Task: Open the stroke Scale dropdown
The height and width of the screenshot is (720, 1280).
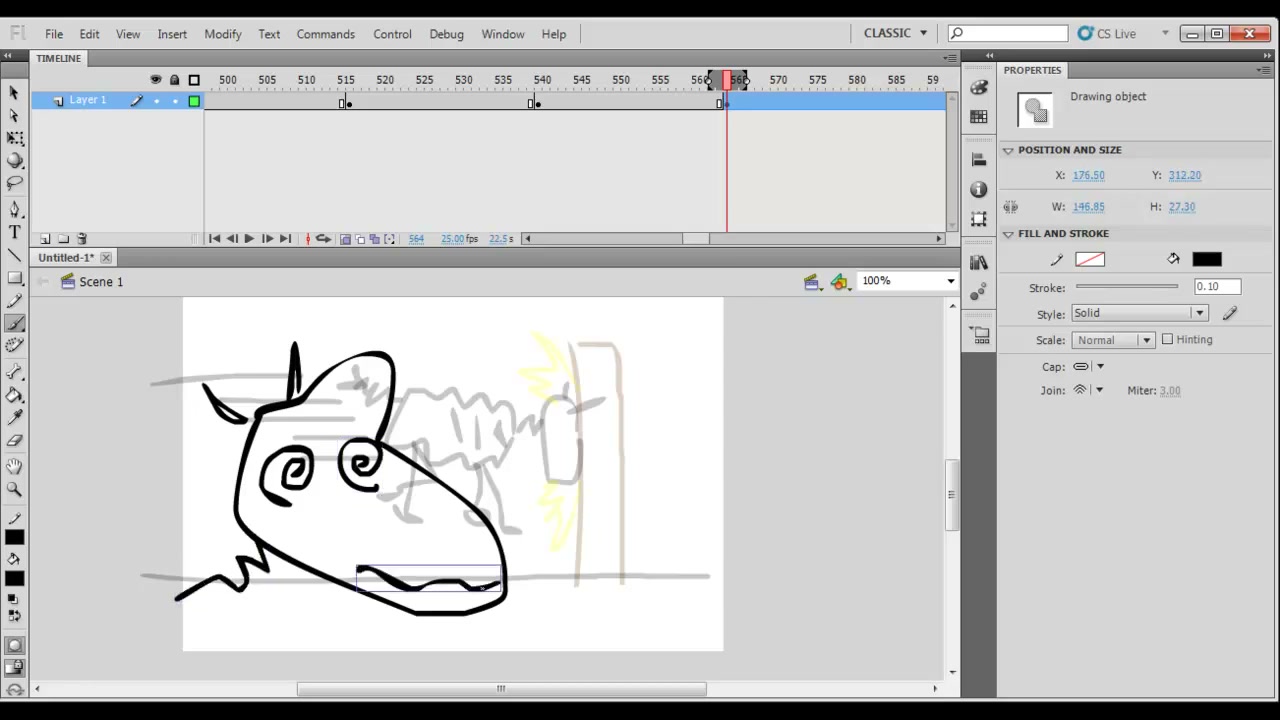Action: (1113, 340)
